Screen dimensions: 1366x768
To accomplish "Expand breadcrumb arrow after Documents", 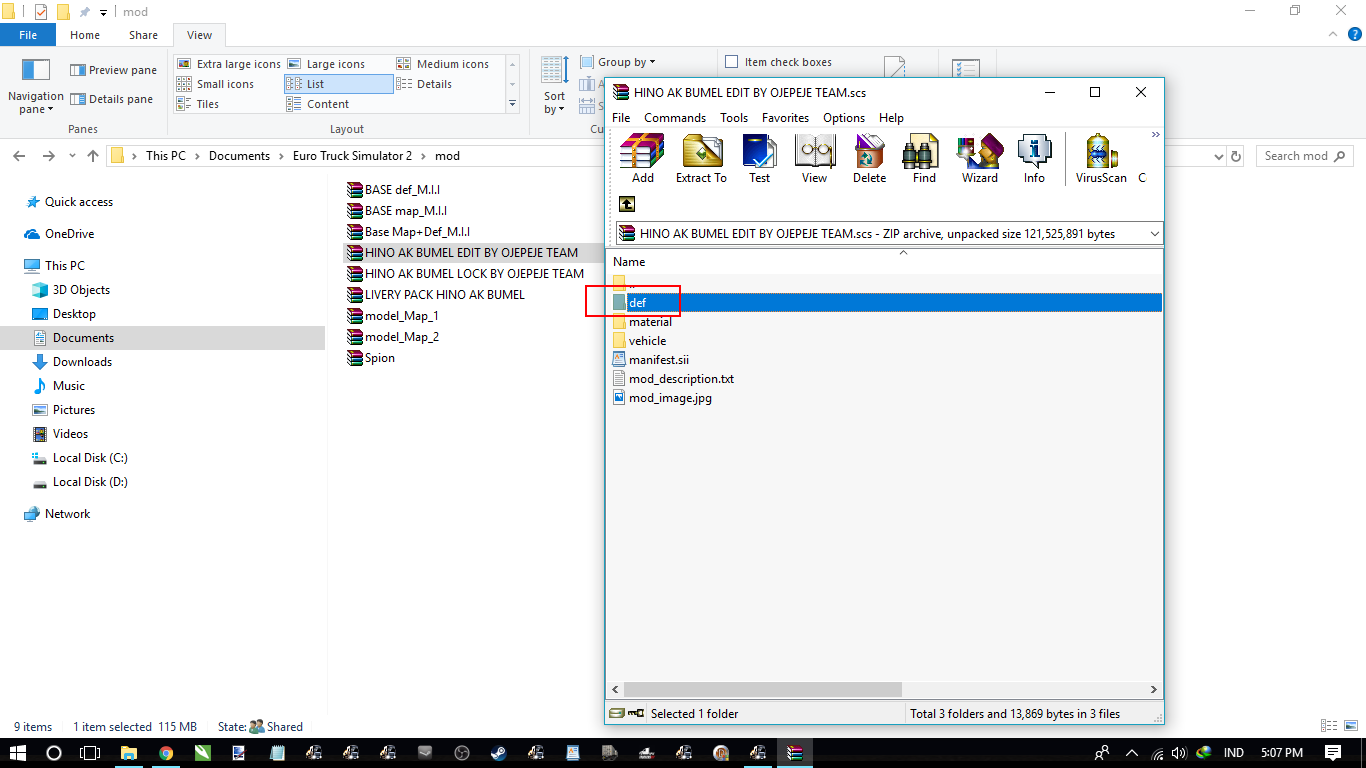I will [281, 156].
